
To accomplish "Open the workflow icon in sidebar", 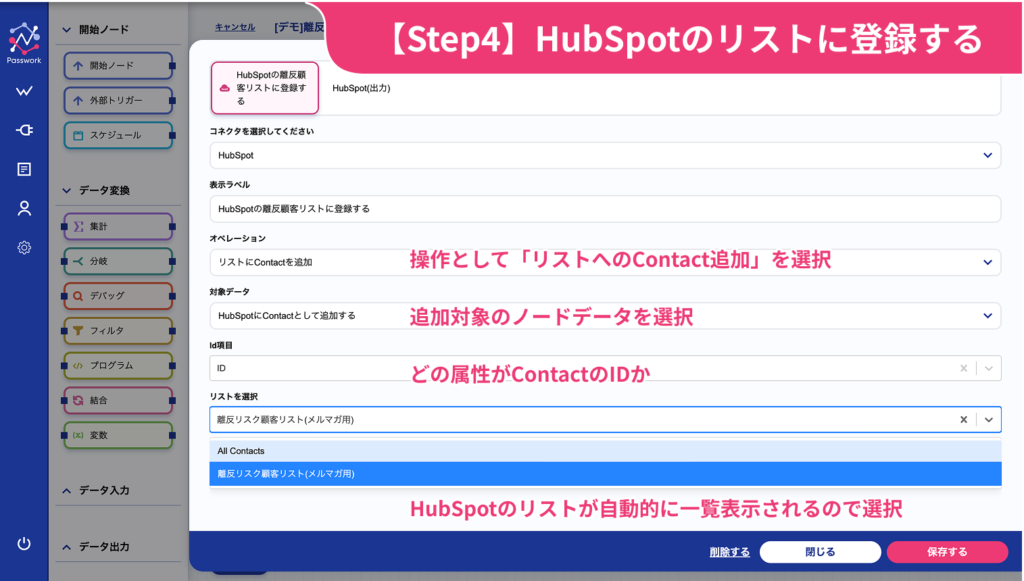I will 24,91.
